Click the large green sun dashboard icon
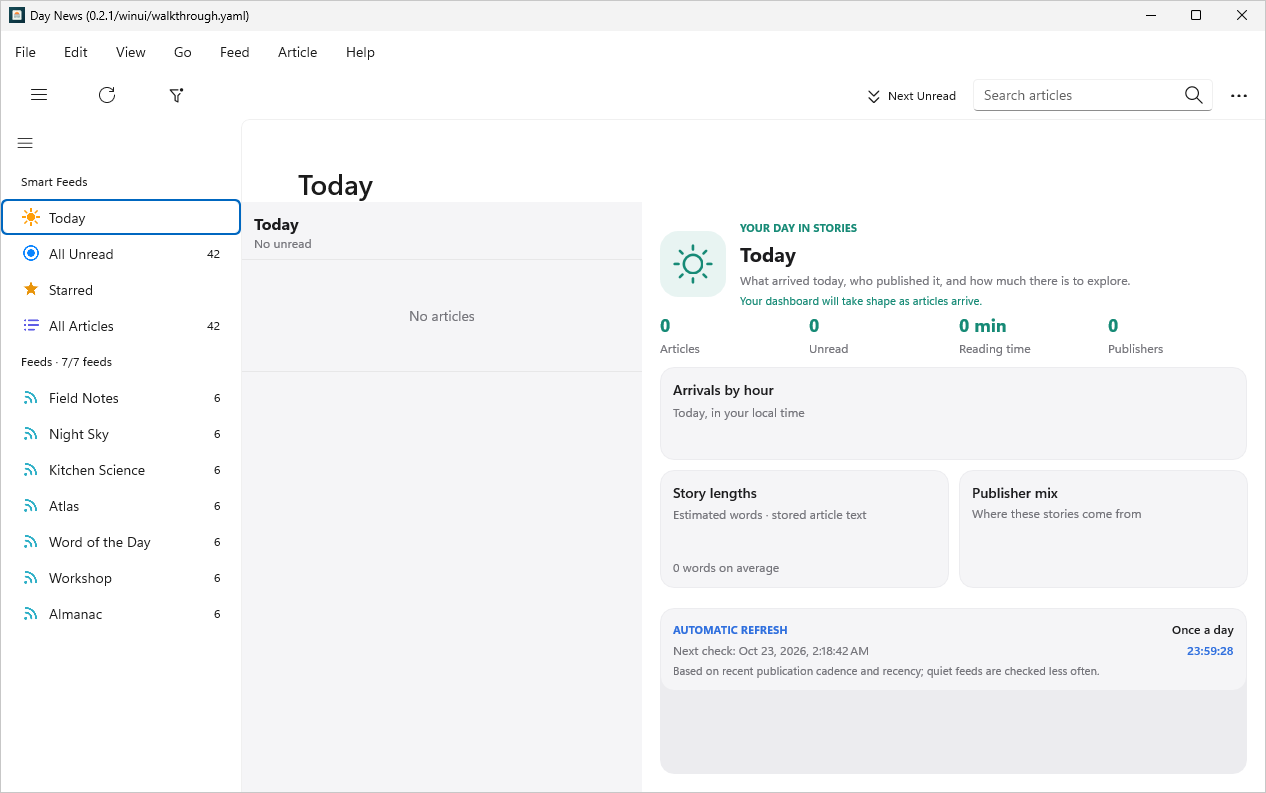This screenshot has width=1266, height=793. (x=693, y=264)
